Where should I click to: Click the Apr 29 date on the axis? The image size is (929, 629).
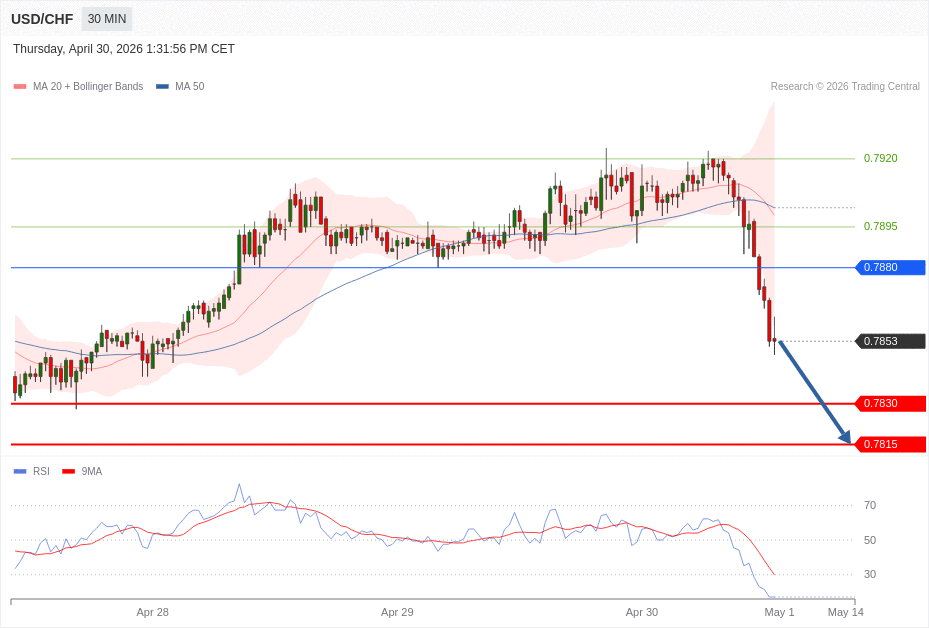[x=397, y=612]
